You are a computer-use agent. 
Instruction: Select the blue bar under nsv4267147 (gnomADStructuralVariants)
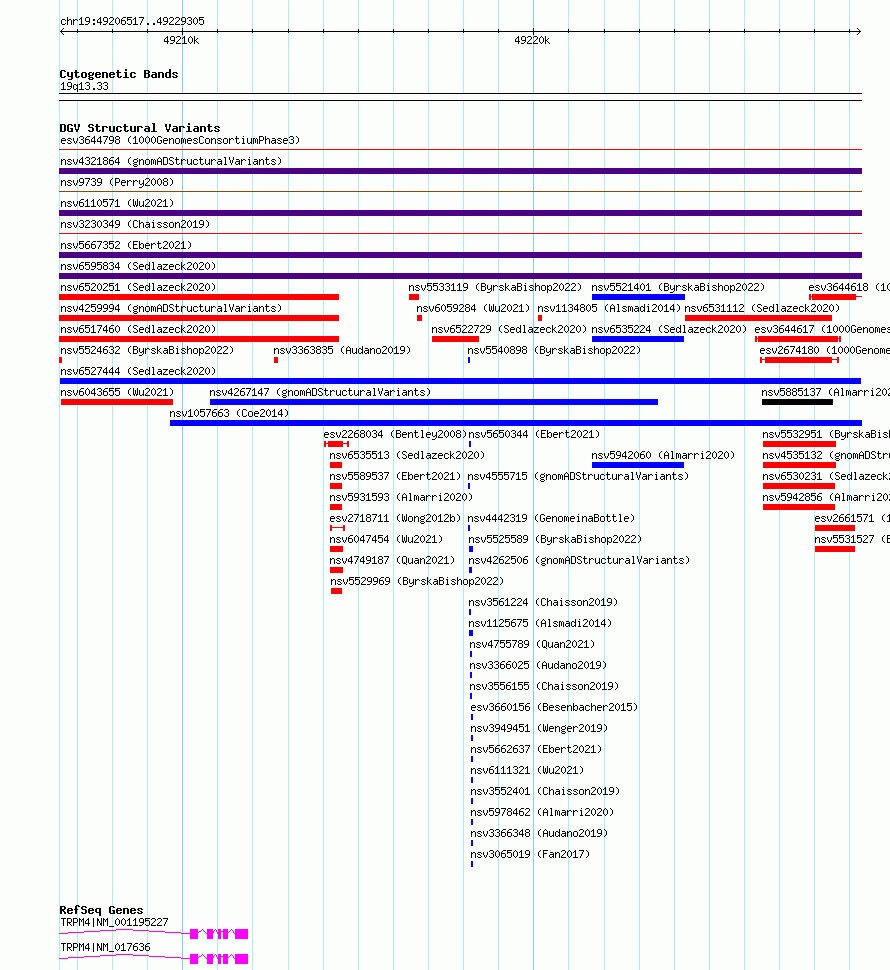434,402
